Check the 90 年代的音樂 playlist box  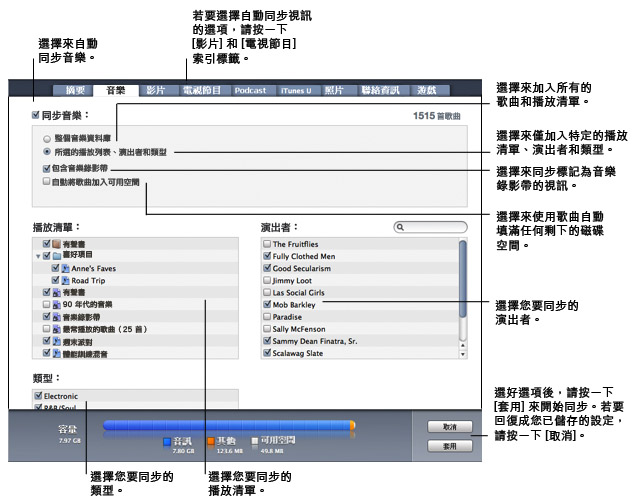click(x=47, y=304)
